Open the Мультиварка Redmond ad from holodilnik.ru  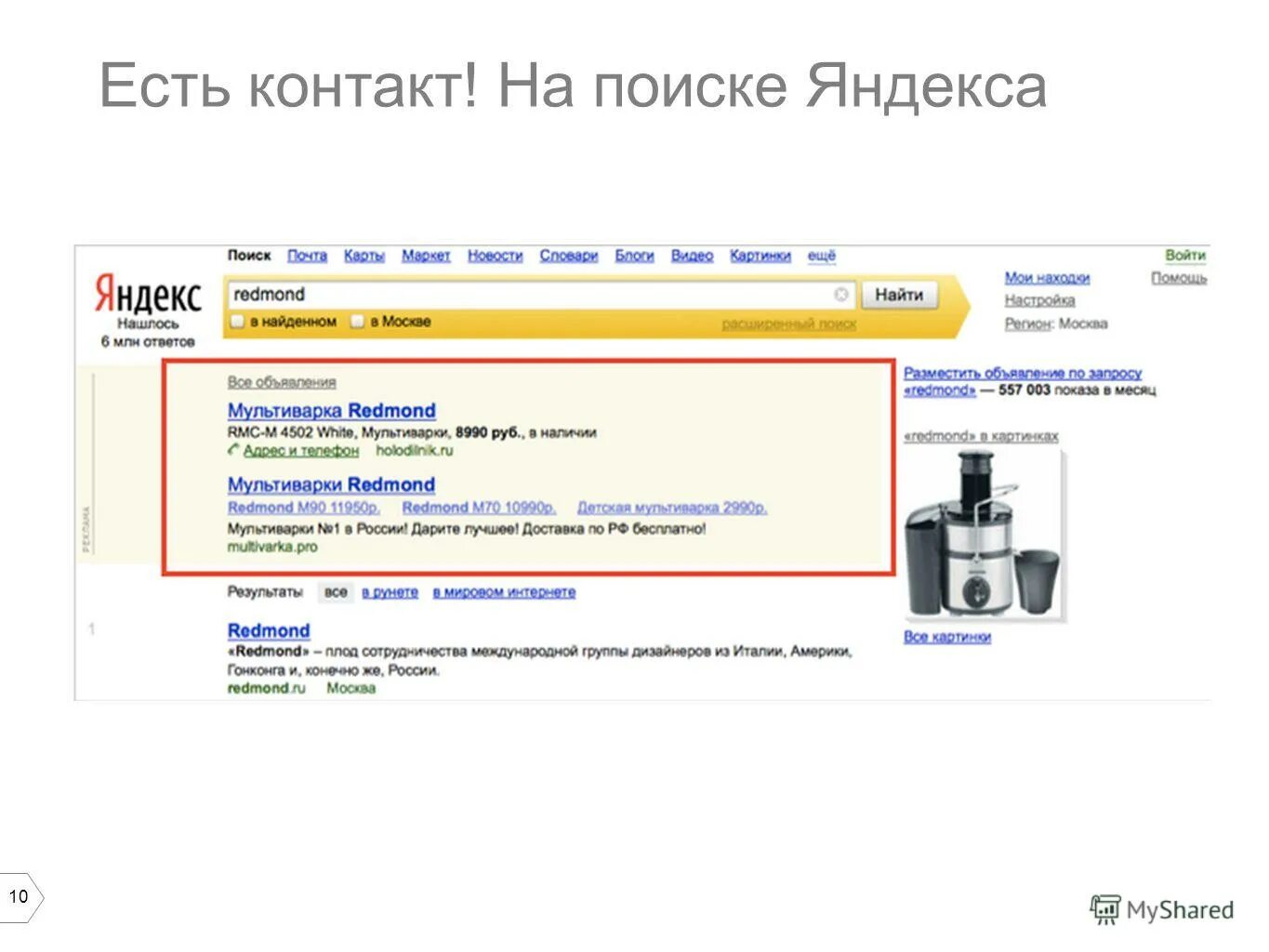pos(331,410)
